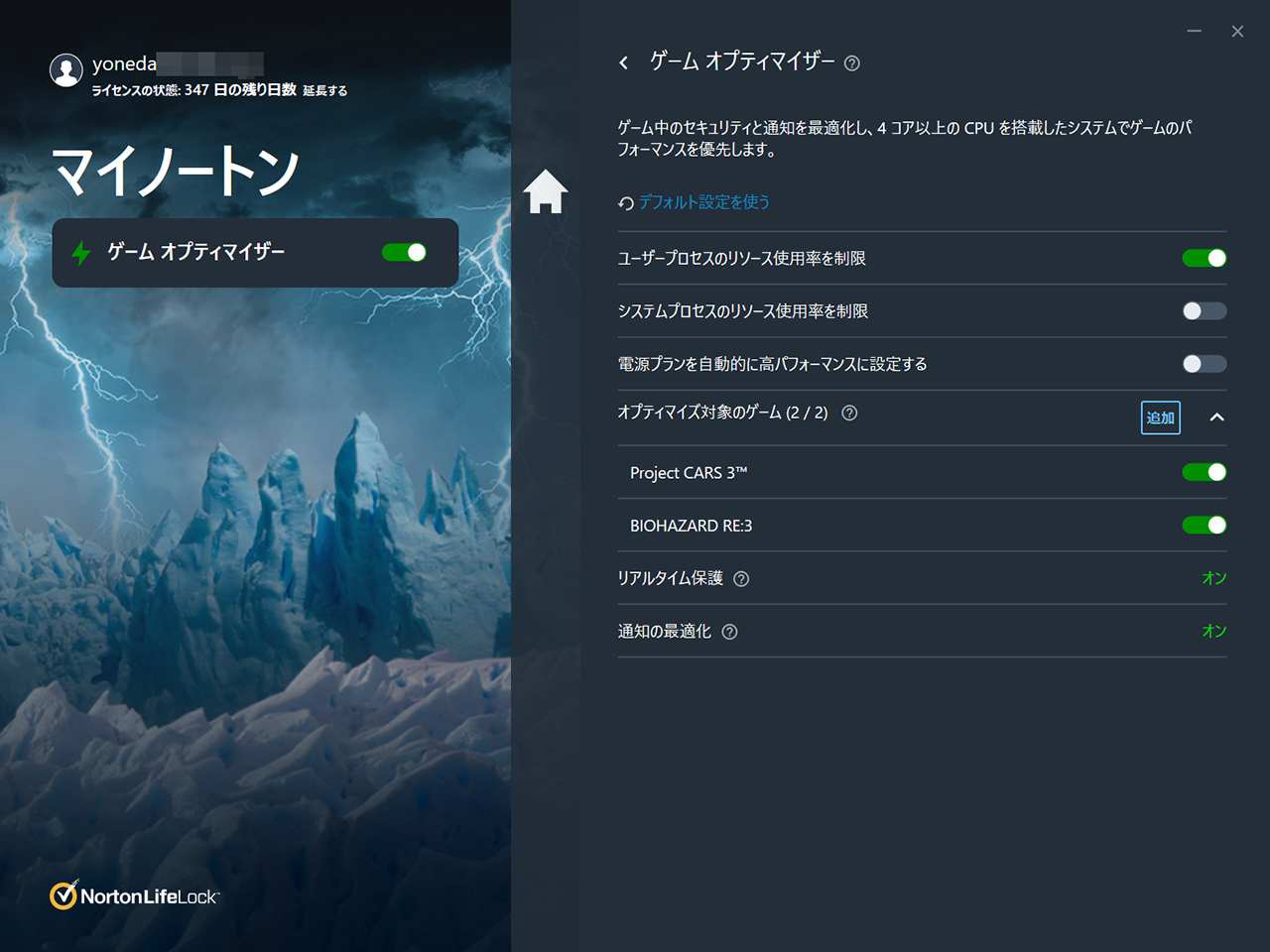Click the reset icon beside デフォルト設定を使う
1270x952 pixels.
point(626,203)
